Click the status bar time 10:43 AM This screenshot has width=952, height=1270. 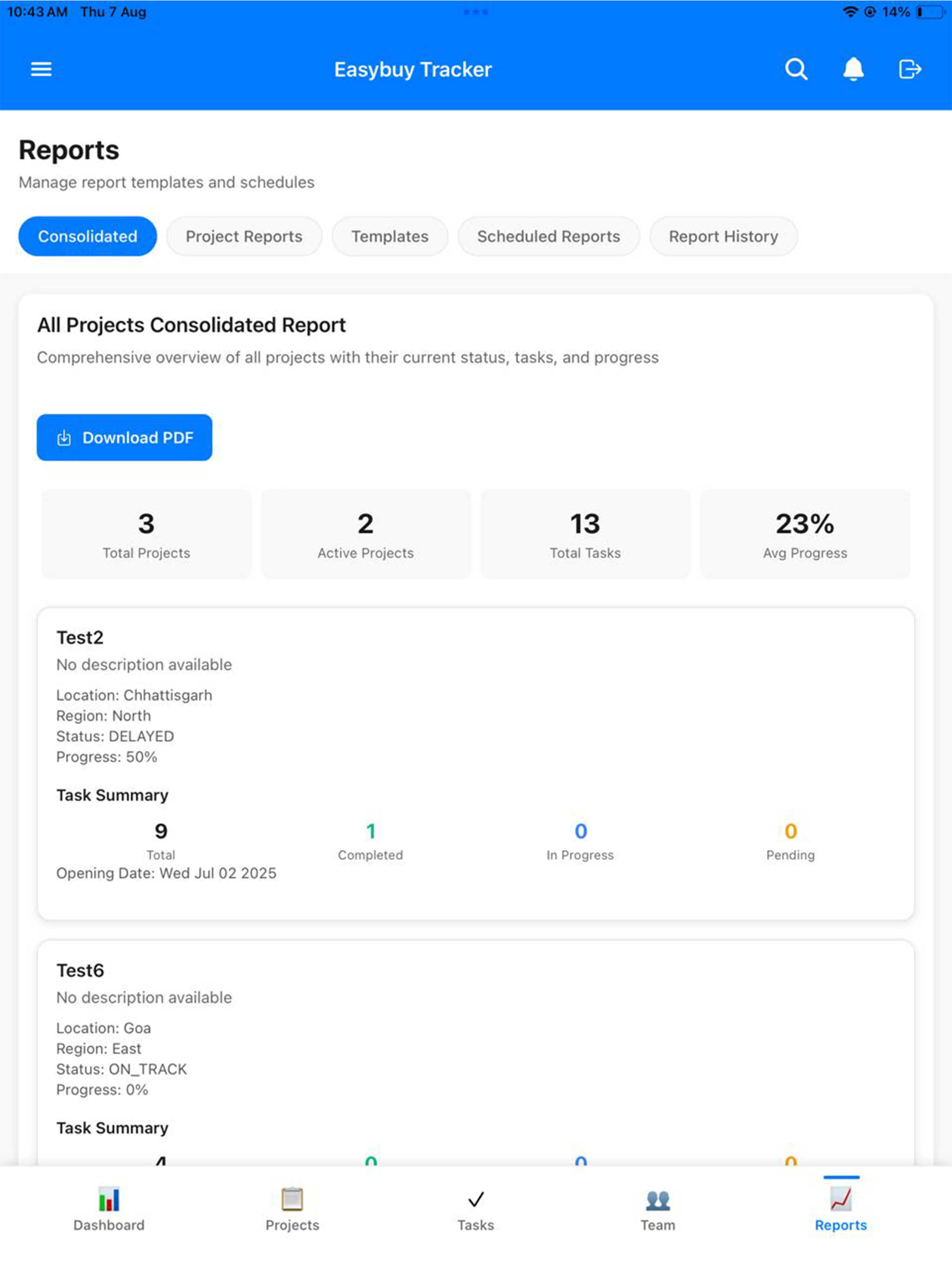pyautogui.click(x=37, y=12)
